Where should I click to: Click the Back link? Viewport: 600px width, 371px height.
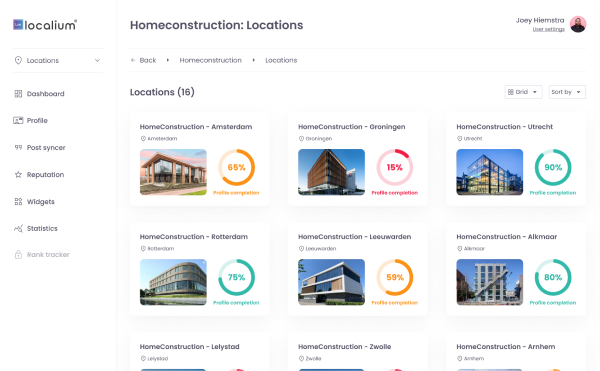click(x=143, y=60)
